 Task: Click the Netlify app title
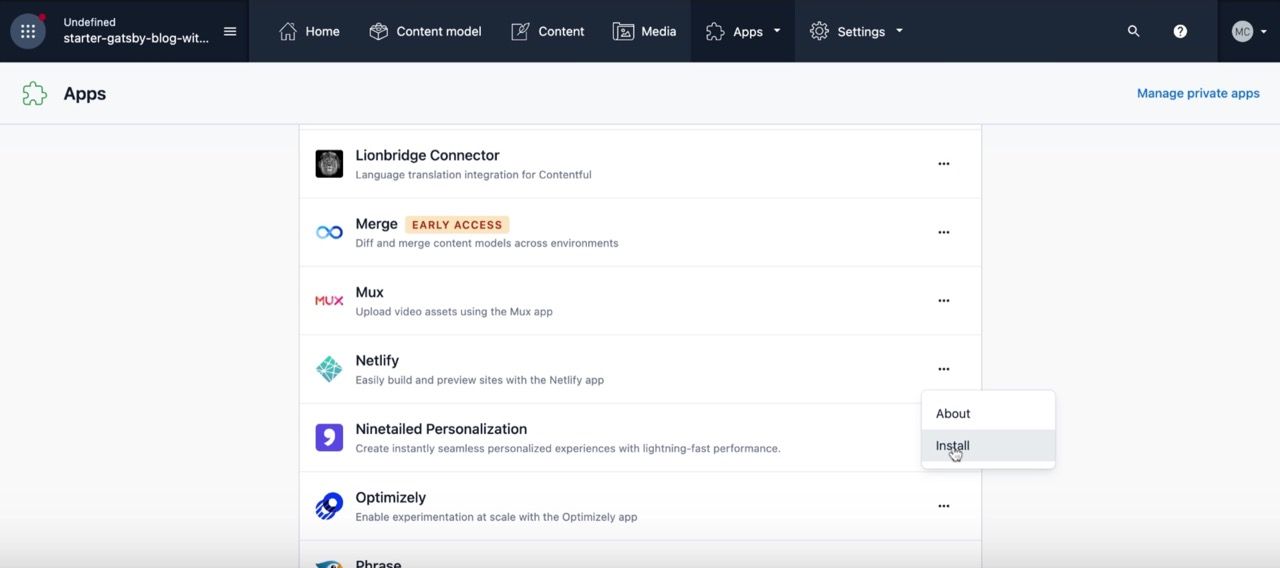[377, 361]
